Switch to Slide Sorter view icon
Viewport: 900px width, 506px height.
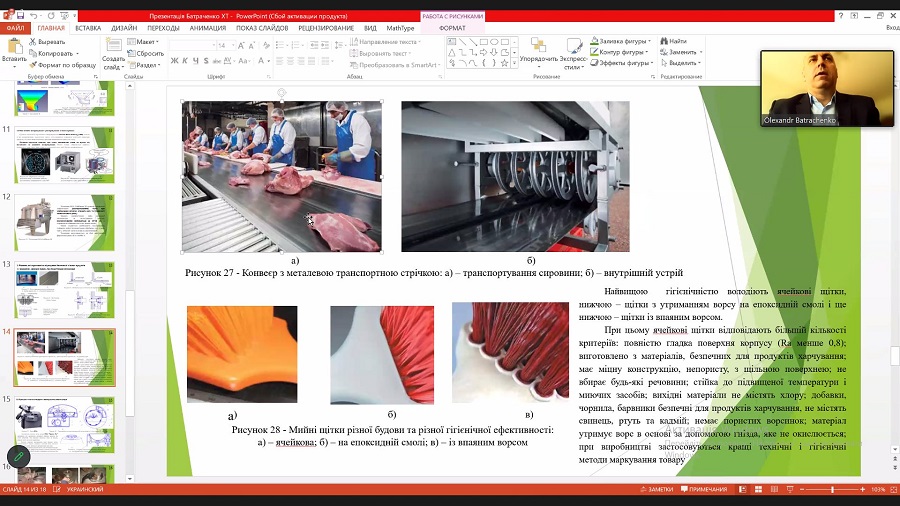coord(758,489)
